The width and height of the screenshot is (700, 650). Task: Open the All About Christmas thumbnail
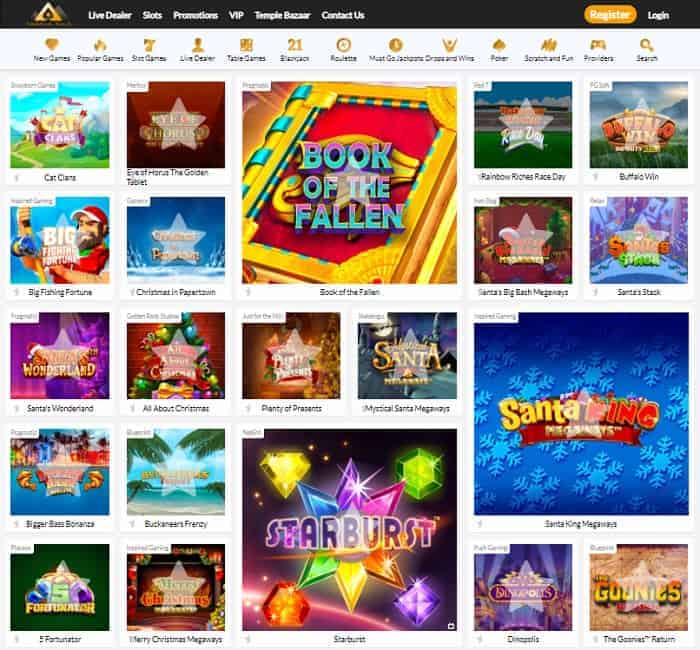tap(176, 355)
